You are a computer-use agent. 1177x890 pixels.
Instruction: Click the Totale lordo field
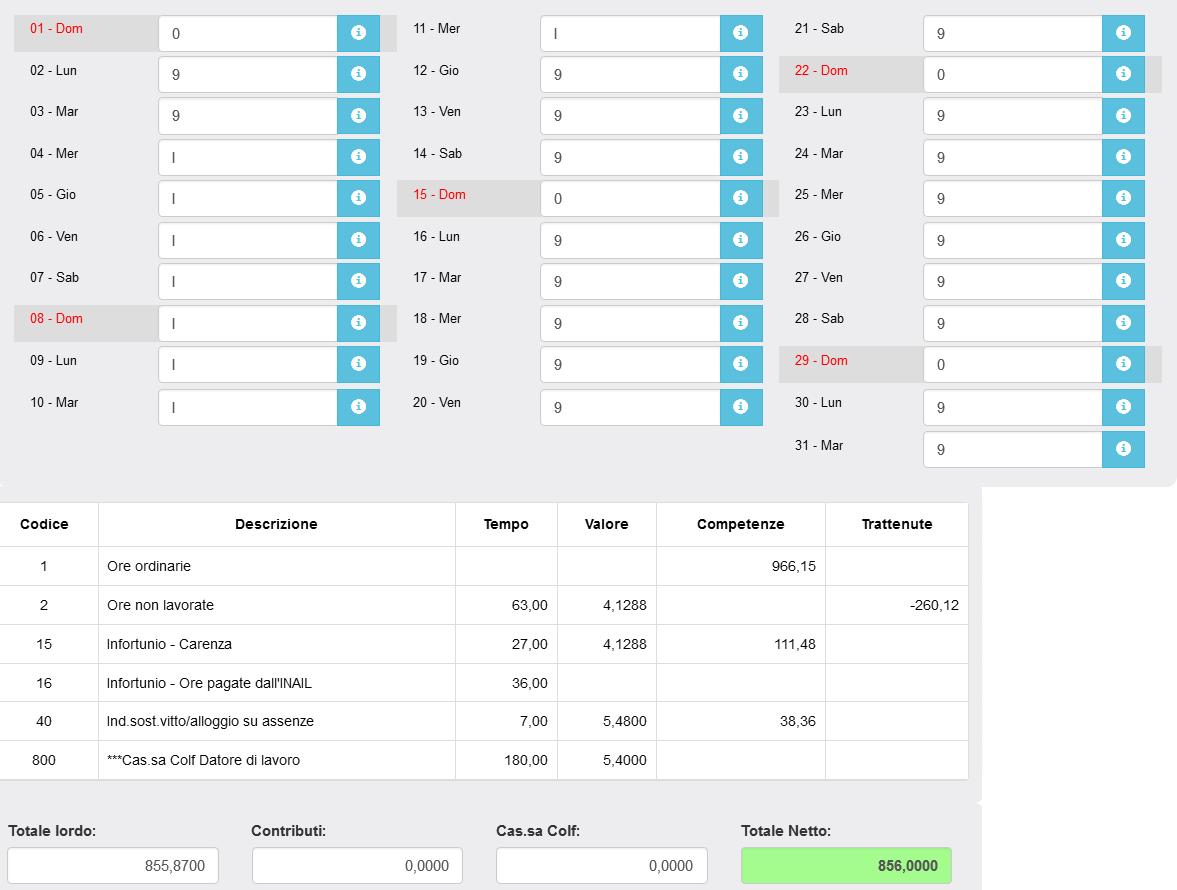coord(113,865)
